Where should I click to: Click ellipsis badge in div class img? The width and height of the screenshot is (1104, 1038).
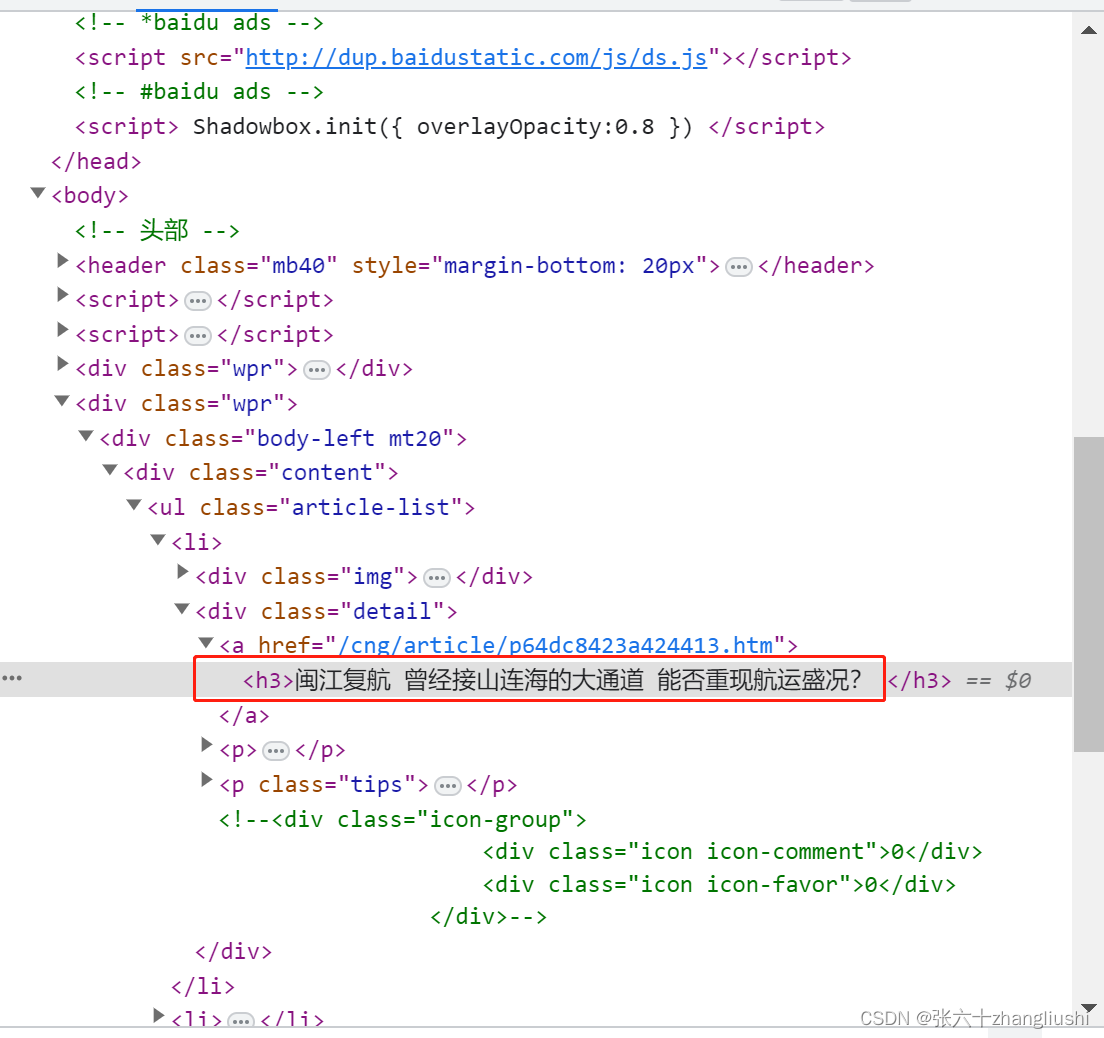(437, 579)
